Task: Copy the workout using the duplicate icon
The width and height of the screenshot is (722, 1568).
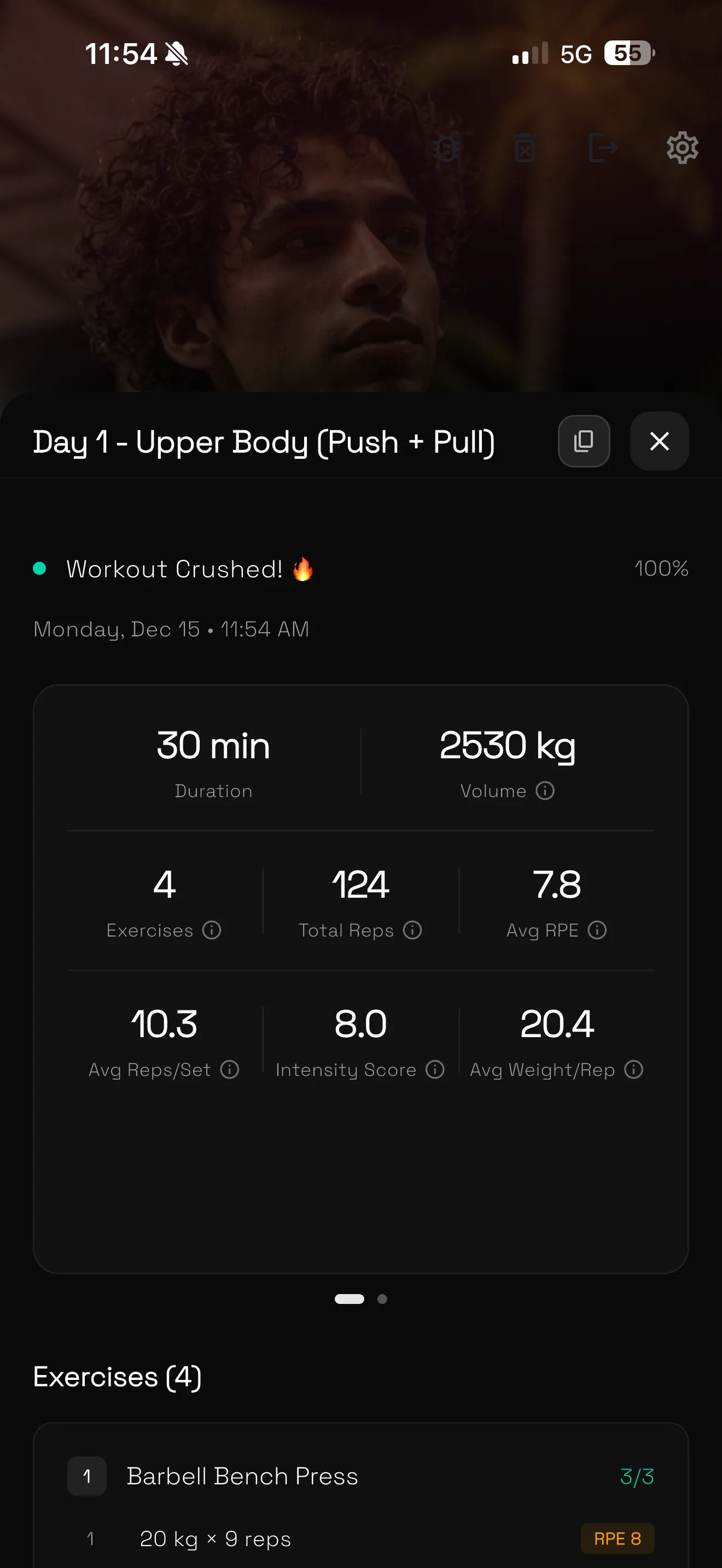Action: pyautogui.click(x=584, y=441)
